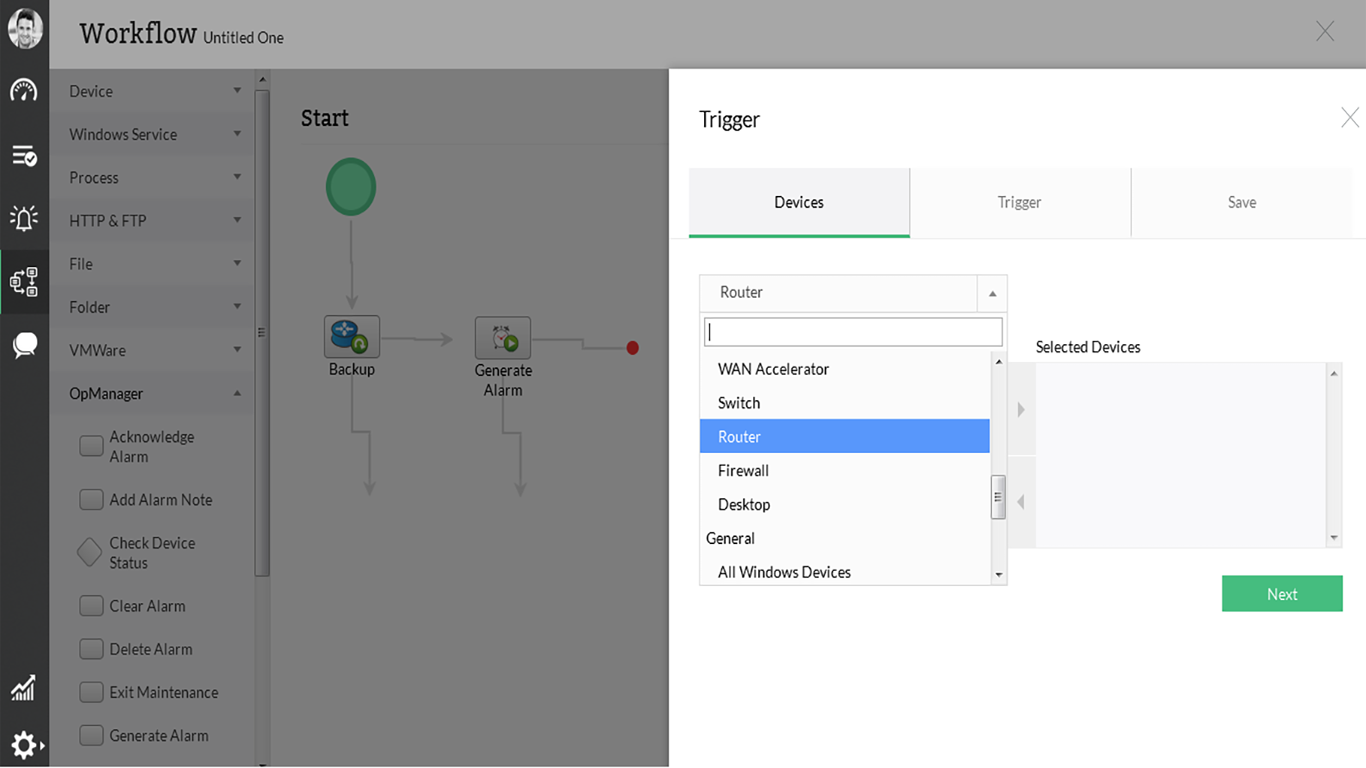This screenshot has height=768, width=1366.
Task: Open the Reports chart icon at bottom
Action: pos(24,687)
